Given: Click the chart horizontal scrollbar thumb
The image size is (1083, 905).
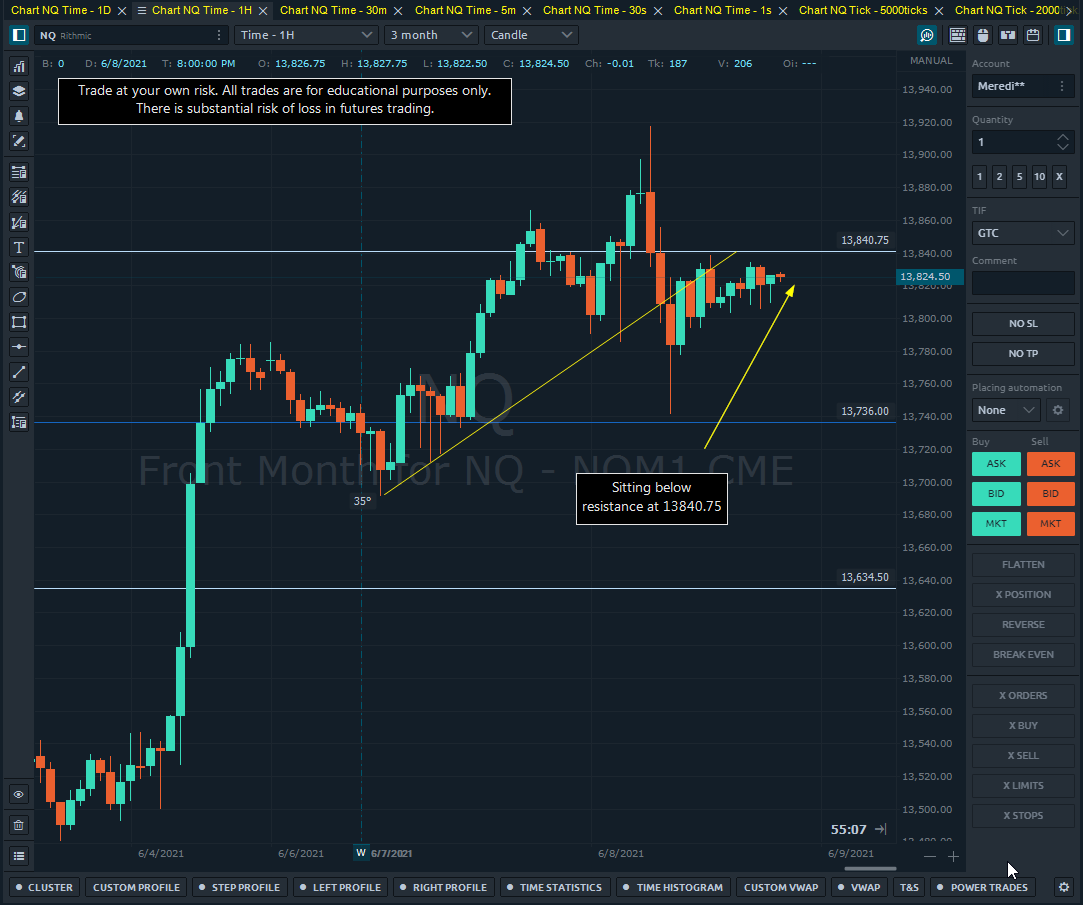Looking at the screenshot, I should (x=870, y=868).
